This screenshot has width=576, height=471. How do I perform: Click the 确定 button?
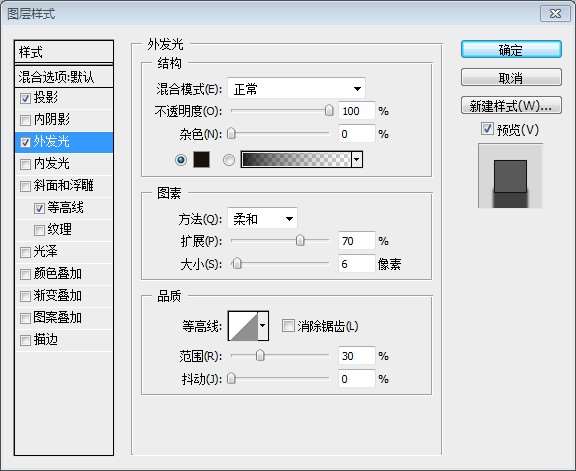point(511,50)
